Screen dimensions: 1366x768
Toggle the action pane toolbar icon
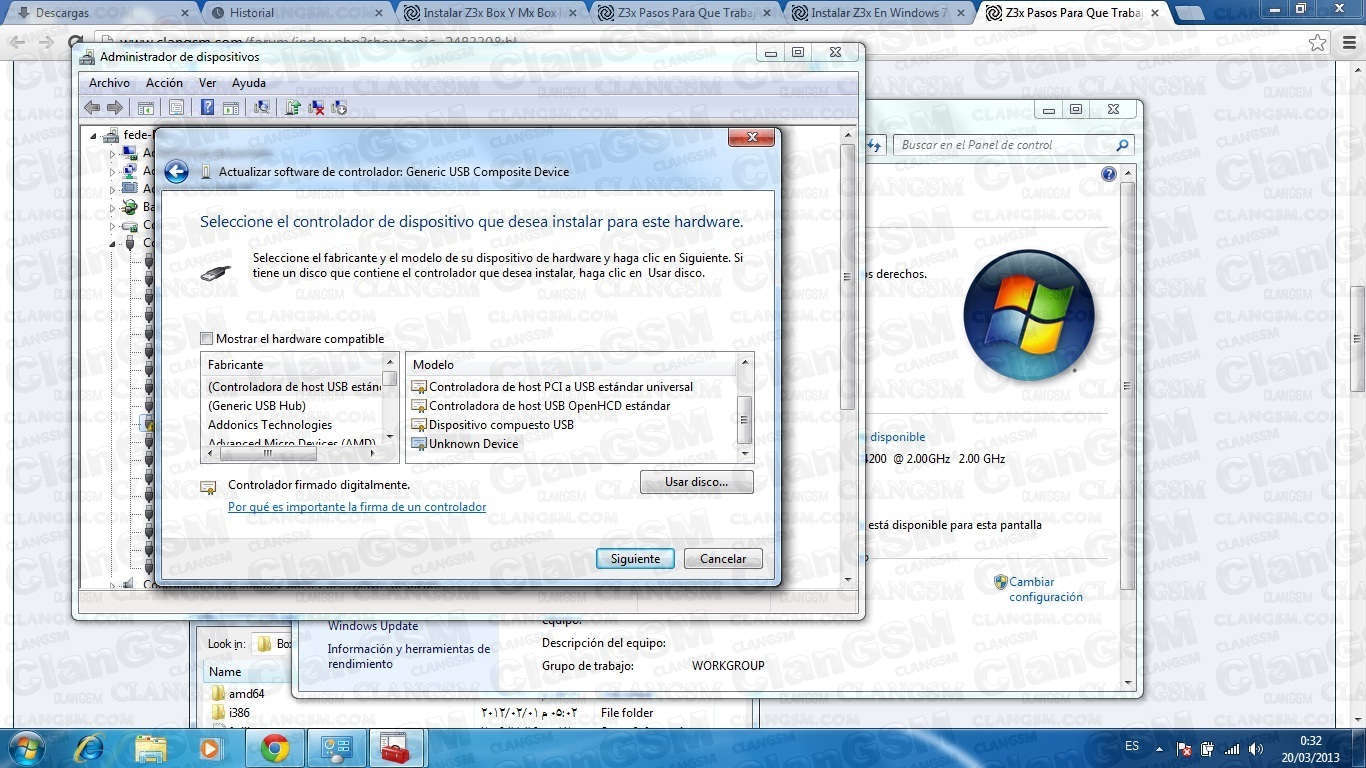(x=230, y=108)
